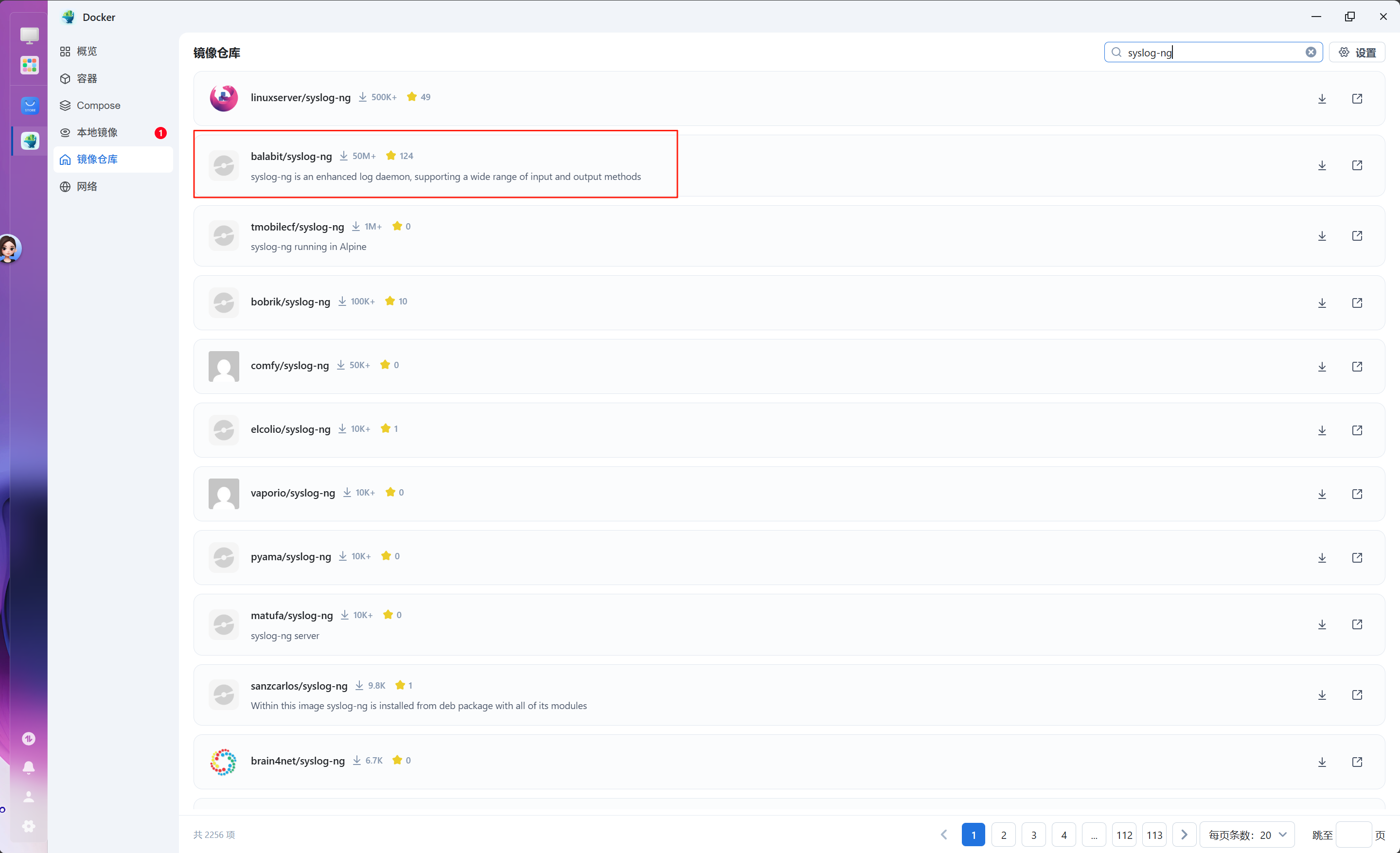Open the notification bell in sidebar
The image size is (1400, 853).
(29, 768)
